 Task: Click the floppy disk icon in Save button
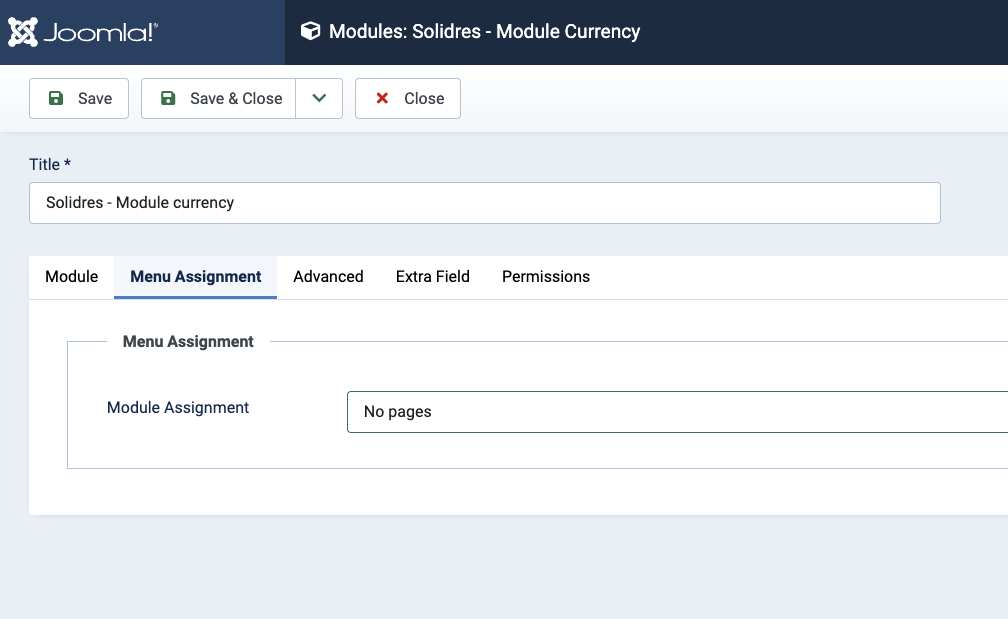(x=56, y=99)
